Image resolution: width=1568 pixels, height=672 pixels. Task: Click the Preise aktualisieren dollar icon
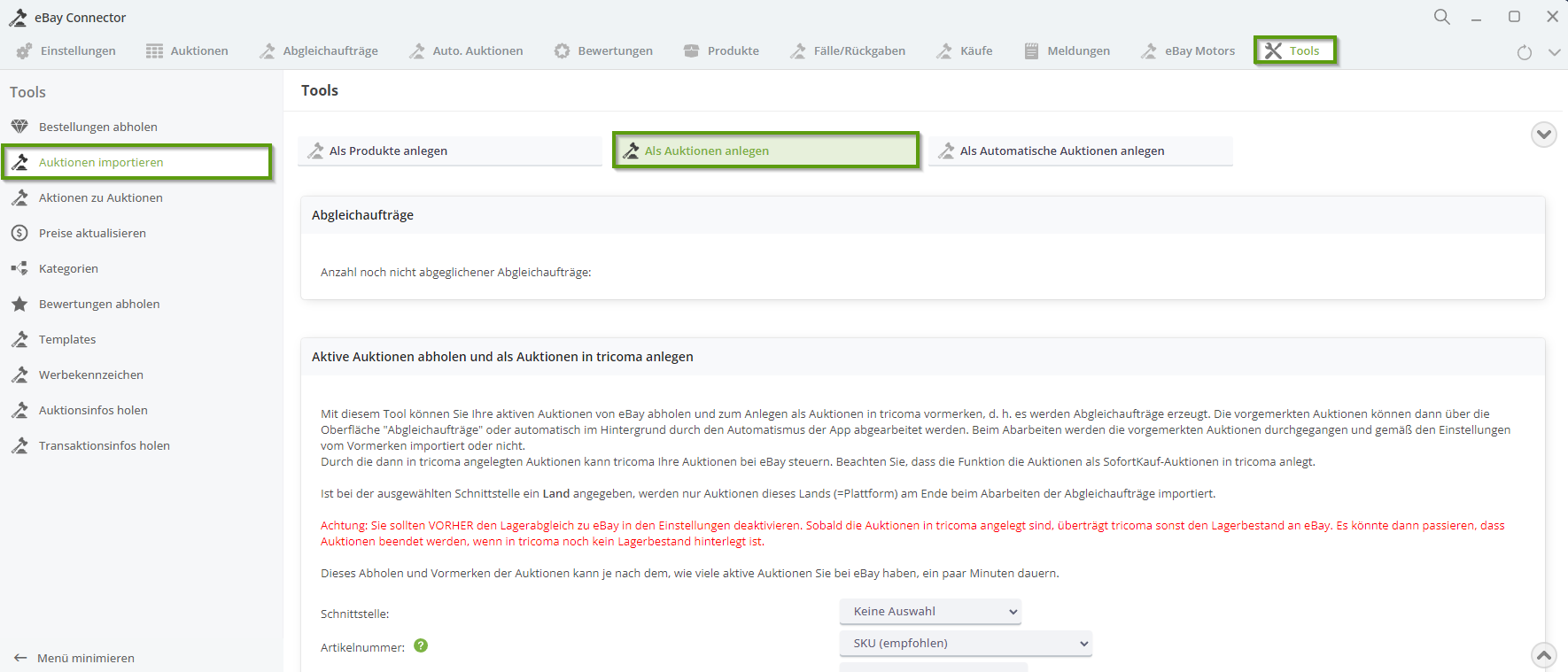pyautogui.click(x=19, y=233)
